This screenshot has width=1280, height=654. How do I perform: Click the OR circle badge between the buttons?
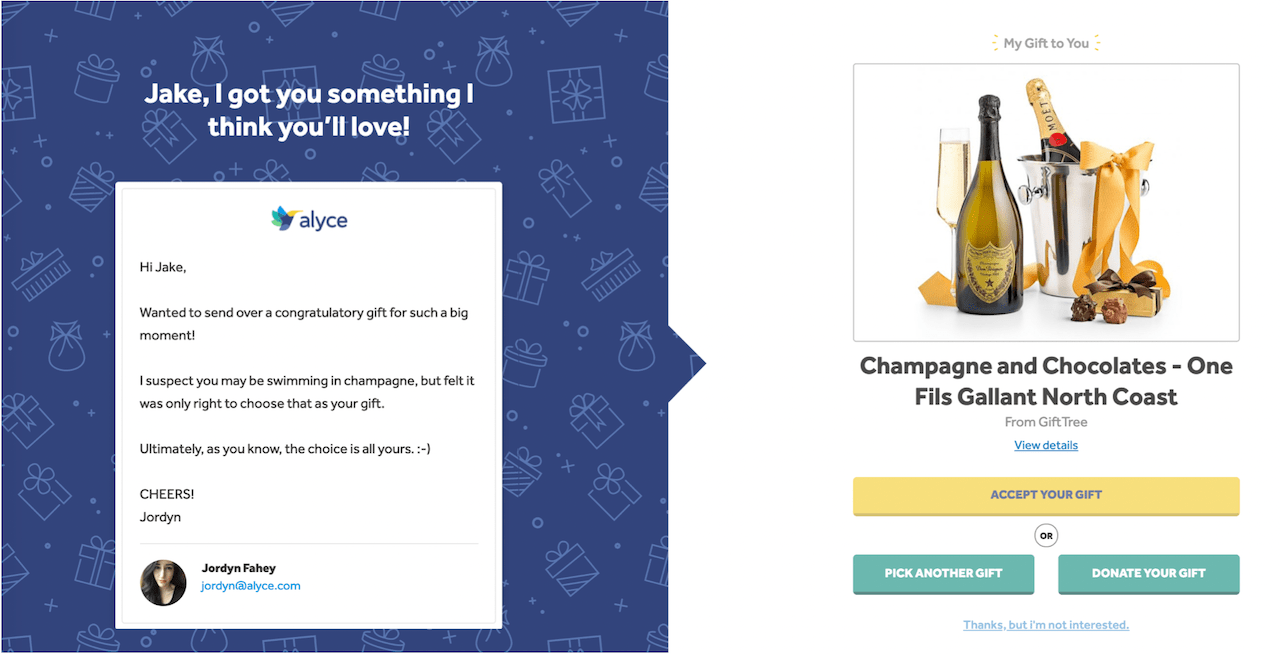1046,536
